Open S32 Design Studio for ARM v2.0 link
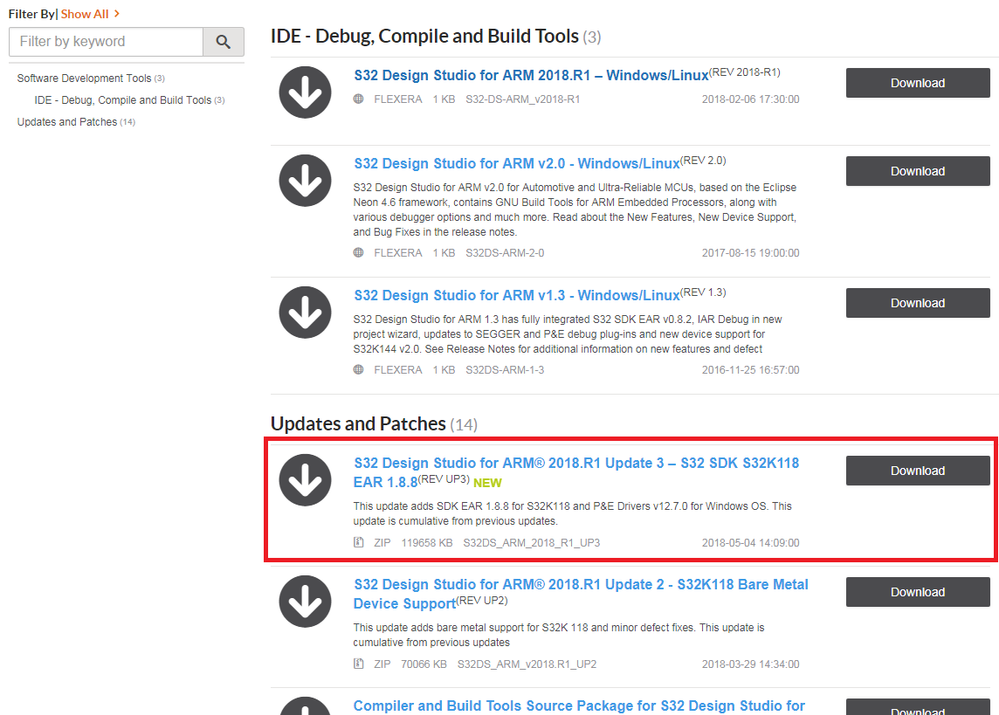999x715 pixels. [517, 163]
